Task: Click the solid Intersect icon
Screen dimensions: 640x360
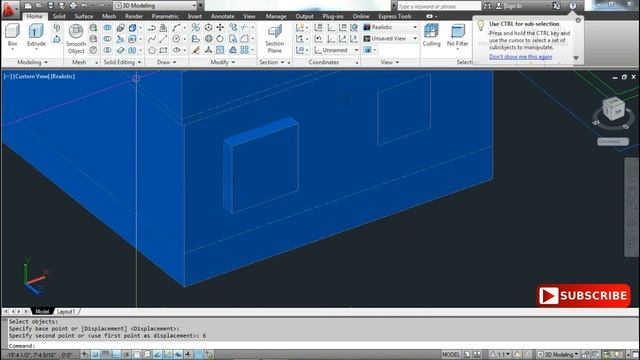Action: click(x=107, y=50)
